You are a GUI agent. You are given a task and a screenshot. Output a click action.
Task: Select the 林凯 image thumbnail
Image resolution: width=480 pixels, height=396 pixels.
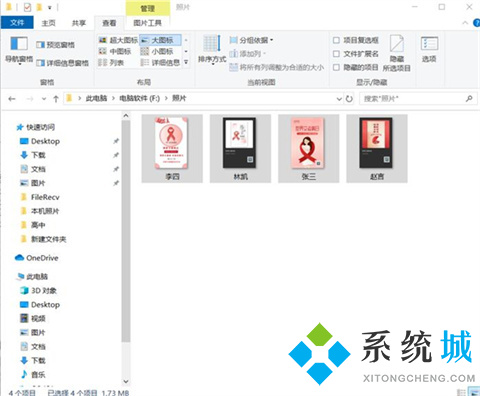[x=240, y=148]
